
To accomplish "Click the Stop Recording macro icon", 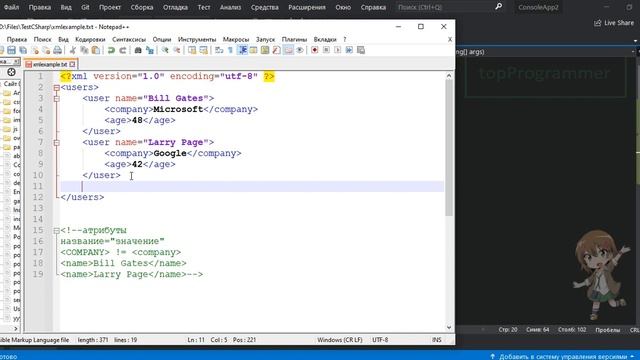I will click(x=326, y=50).
